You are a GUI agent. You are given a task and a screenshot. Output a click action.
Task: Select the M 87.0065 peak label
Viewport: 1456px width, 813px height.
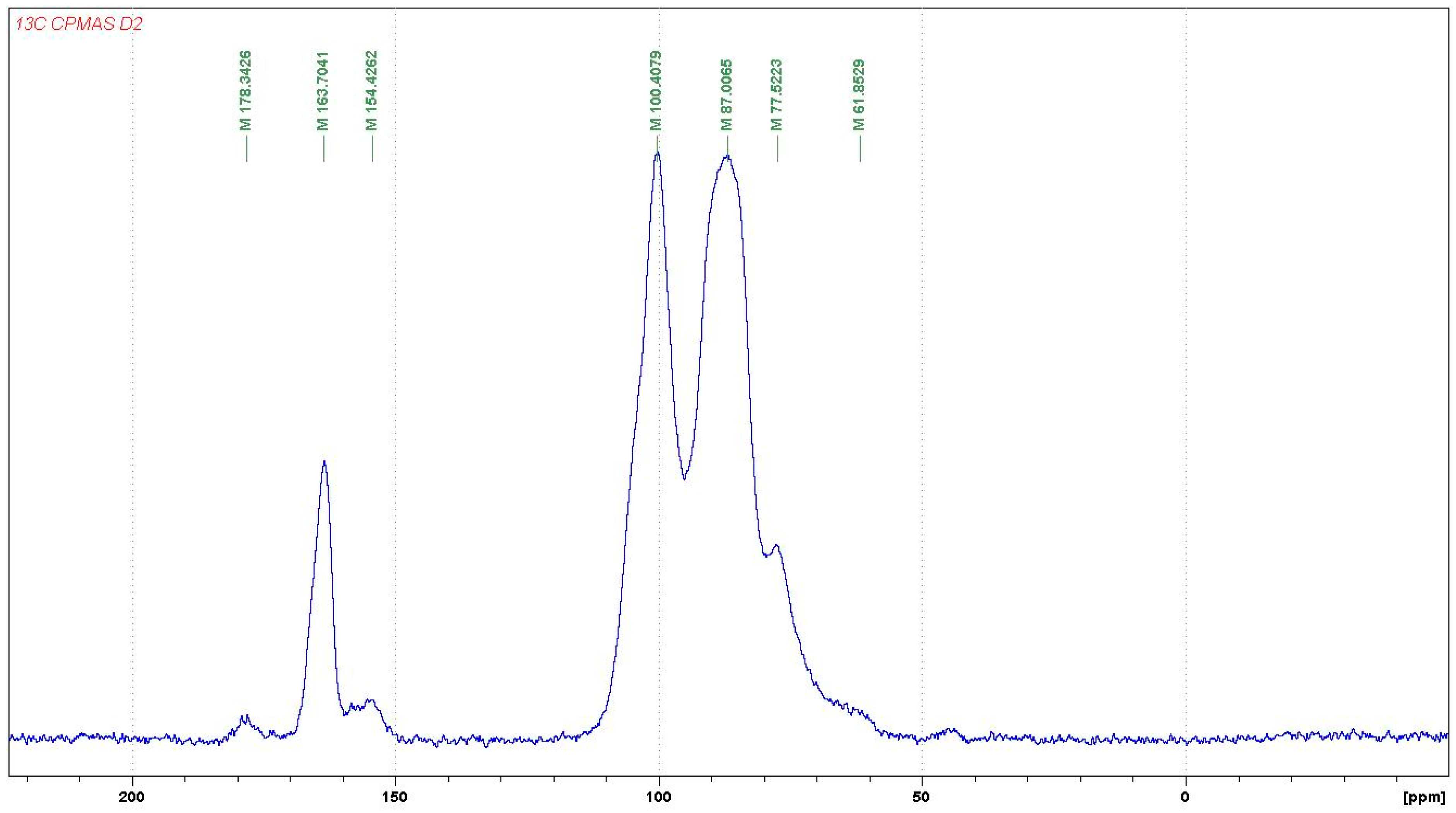(x=727, y=94)
